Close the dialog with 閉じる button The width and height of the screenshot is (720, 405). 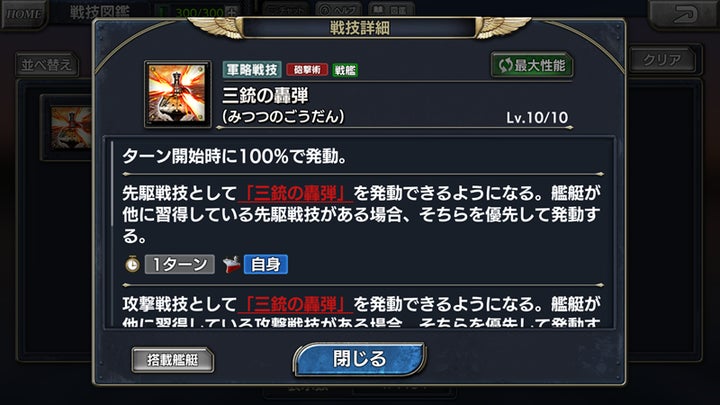tap(360, 359)
